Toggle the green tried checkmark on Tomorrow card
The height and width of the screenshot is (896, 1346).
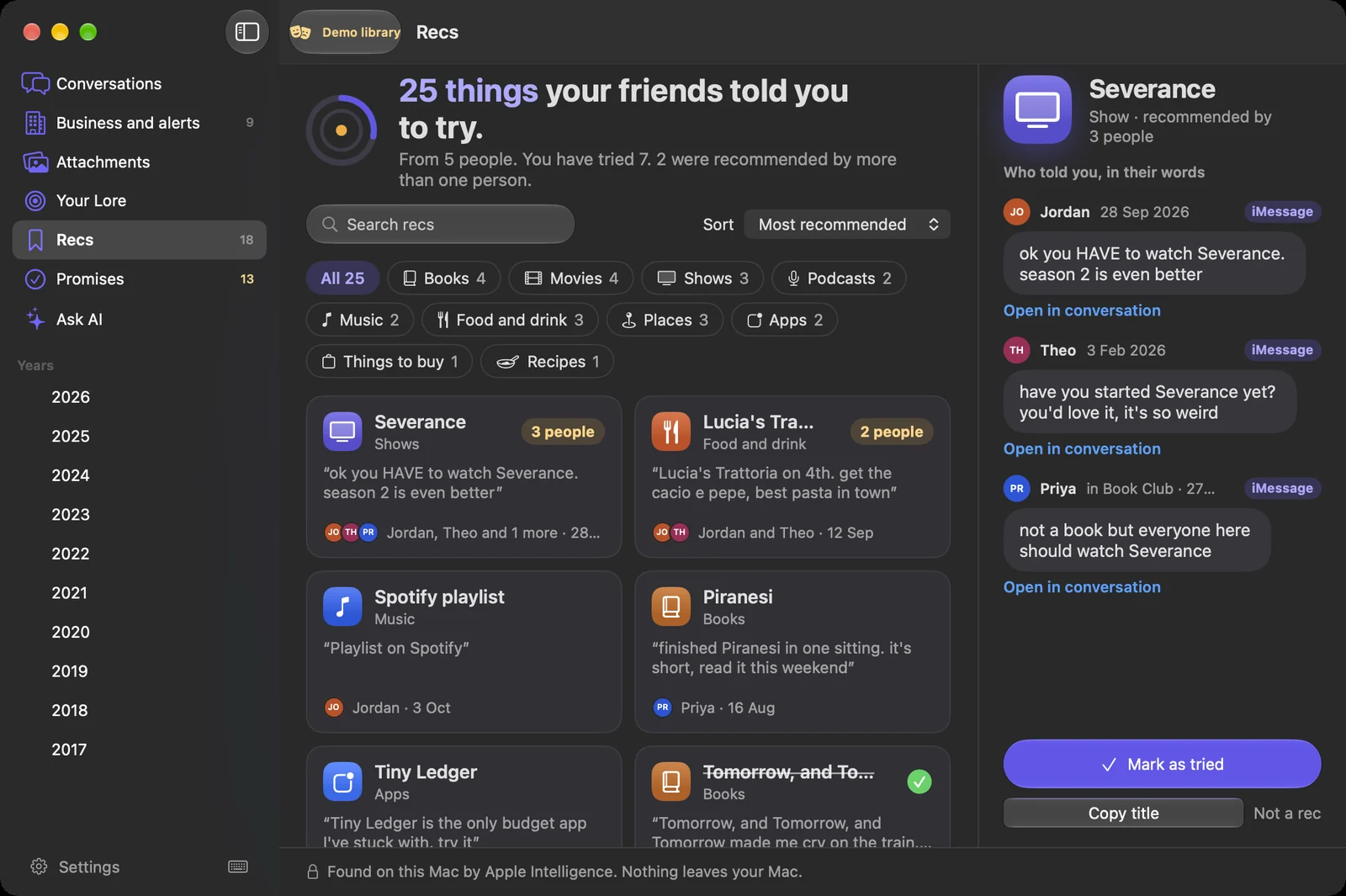(919, 782)
